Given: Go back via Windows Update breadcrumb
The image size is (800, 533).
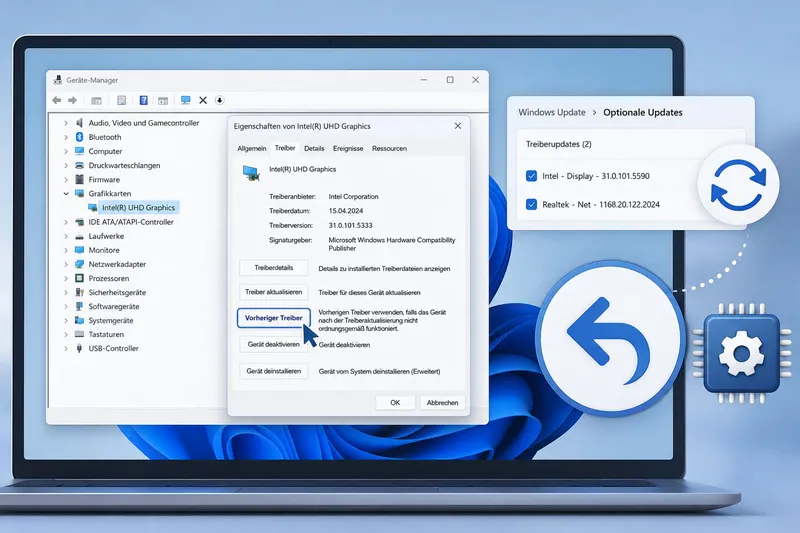Looking at the screenshot, I should (x=552, y=112).
